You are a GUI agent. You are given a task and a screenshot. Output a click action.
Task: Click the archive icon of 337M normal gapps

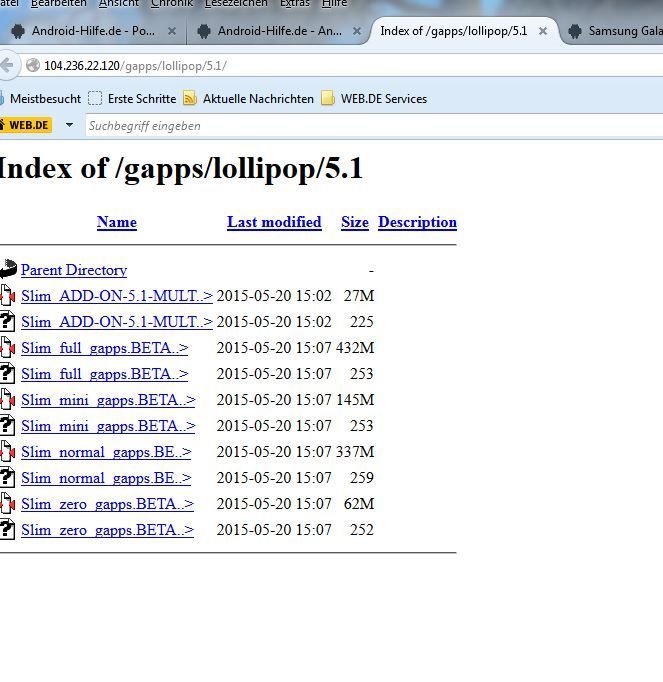(x=7, y=451)
